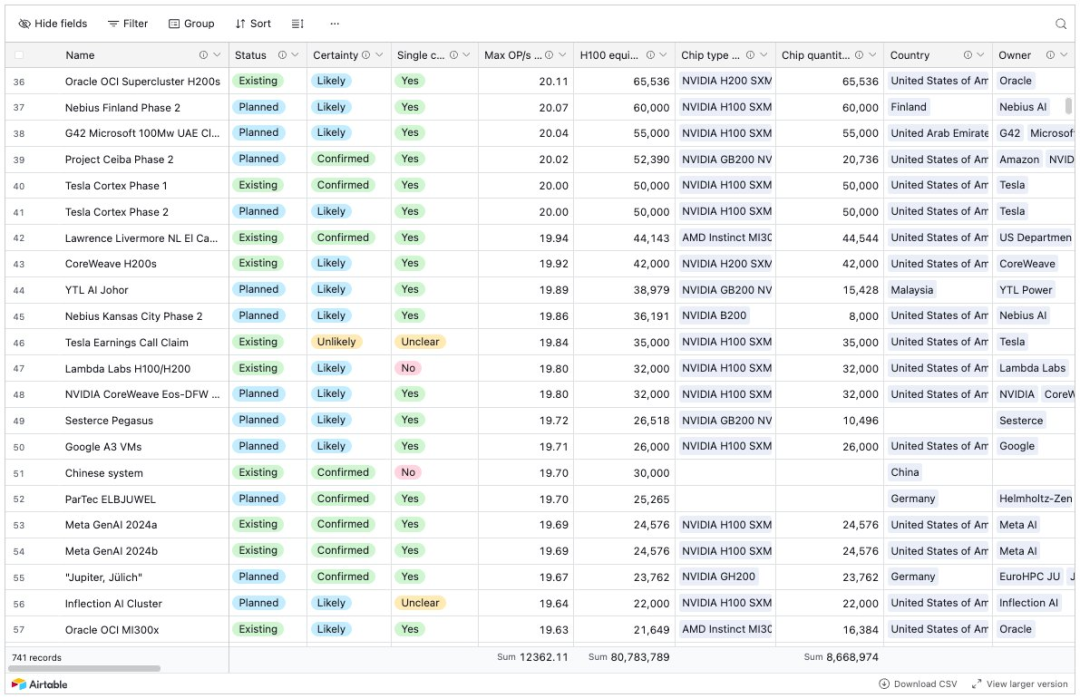
Task: Click info icon beside Status header
Action: [282, 55]
